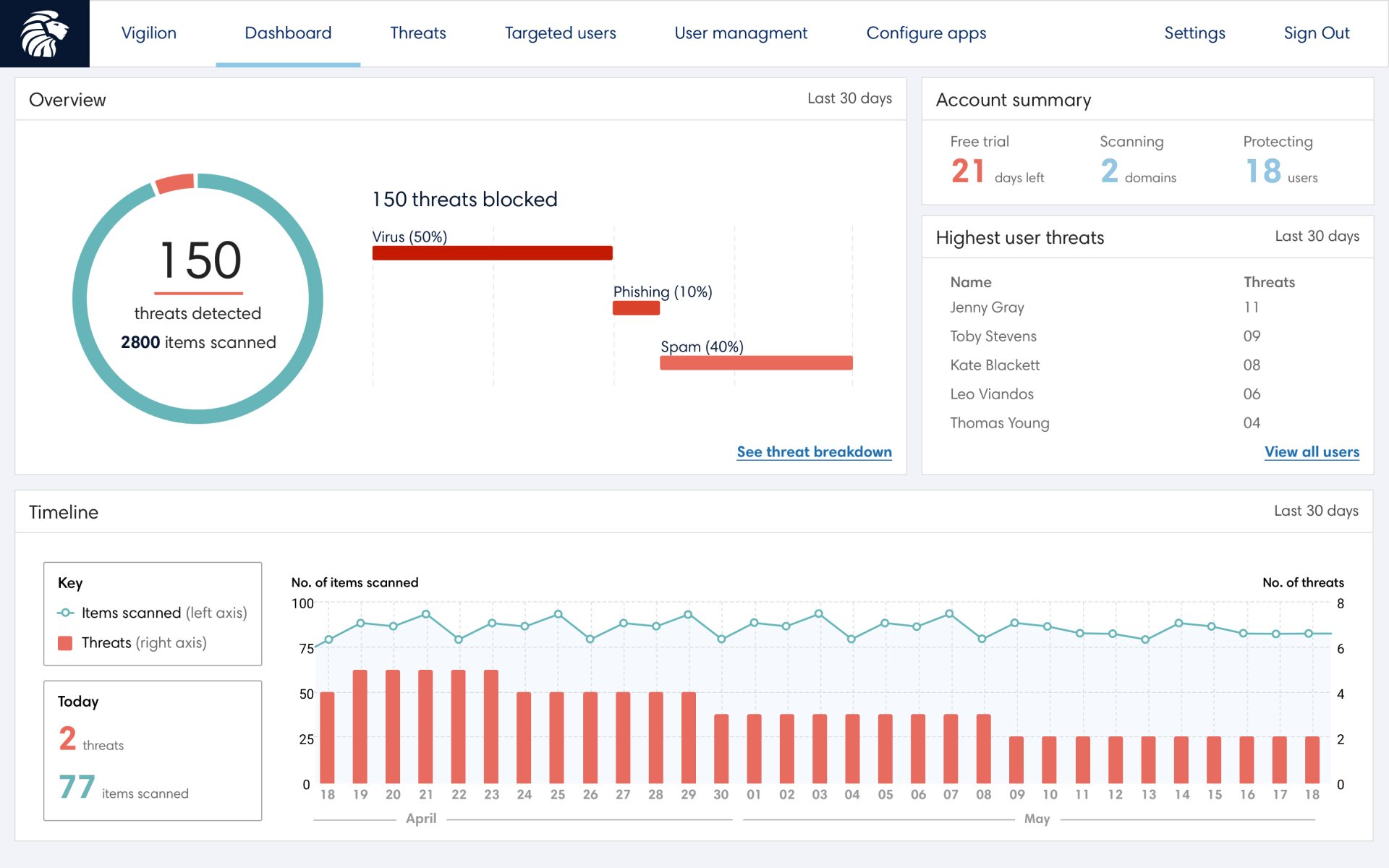This screenshot has width=1389, height=868.
Task: Click Sign Out
Action: 1316,33
